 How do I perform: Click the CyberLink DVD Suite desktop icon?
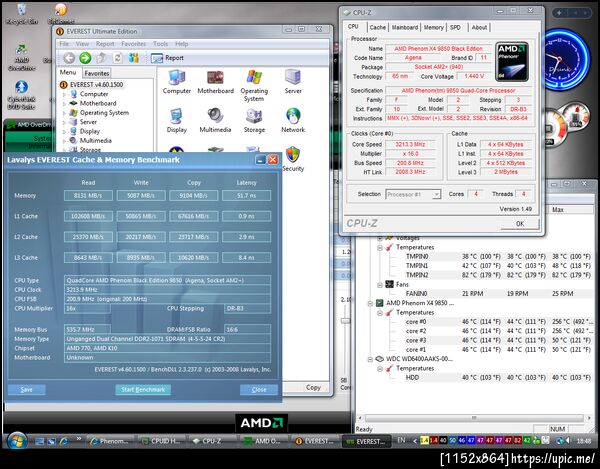click(22, 94)
